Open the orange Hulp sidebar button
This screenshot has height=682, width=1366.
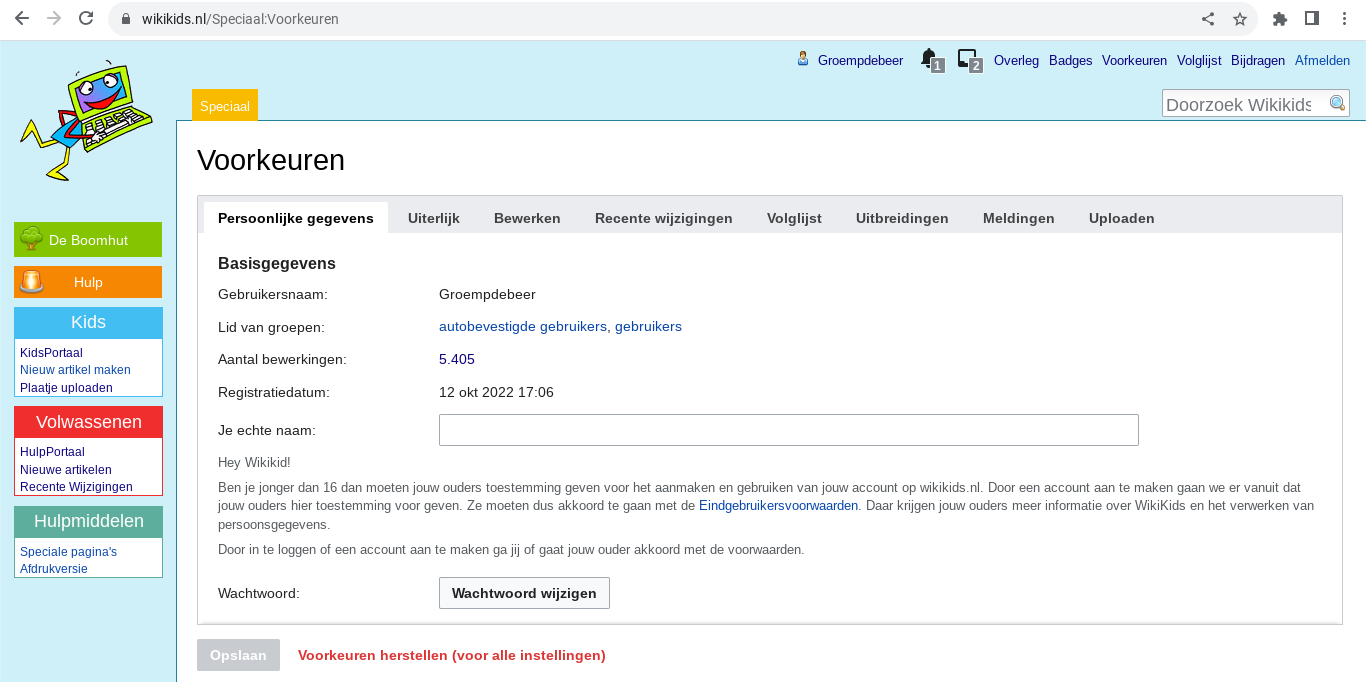click(88, 282)
